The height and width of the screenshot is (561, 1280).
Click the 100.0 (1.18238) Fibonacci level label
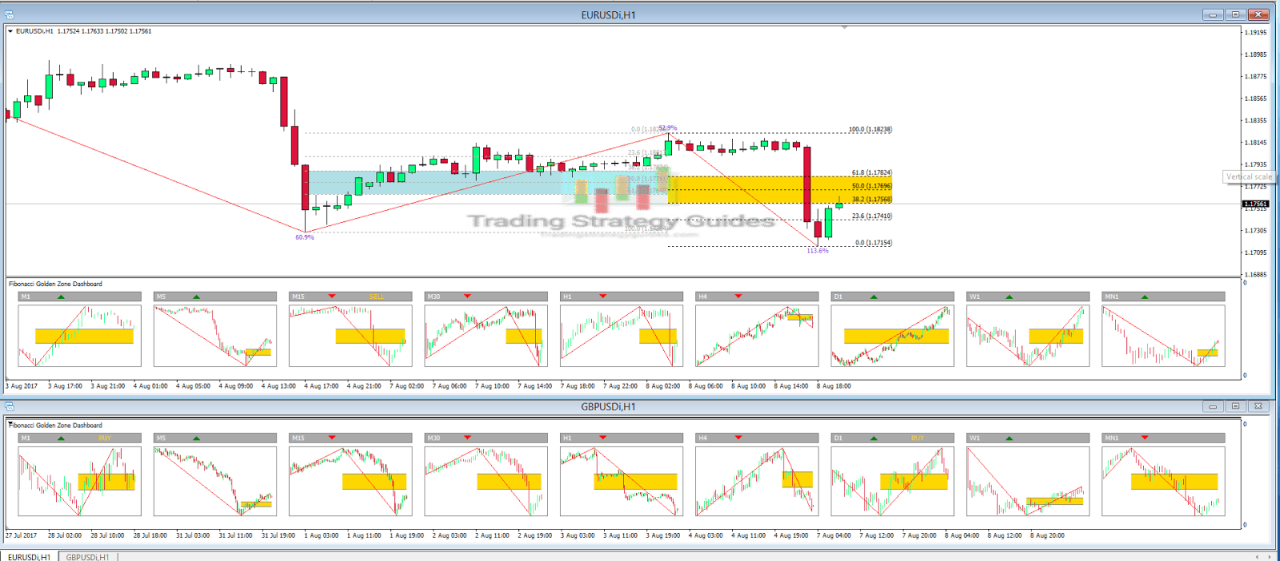point(870,130)
